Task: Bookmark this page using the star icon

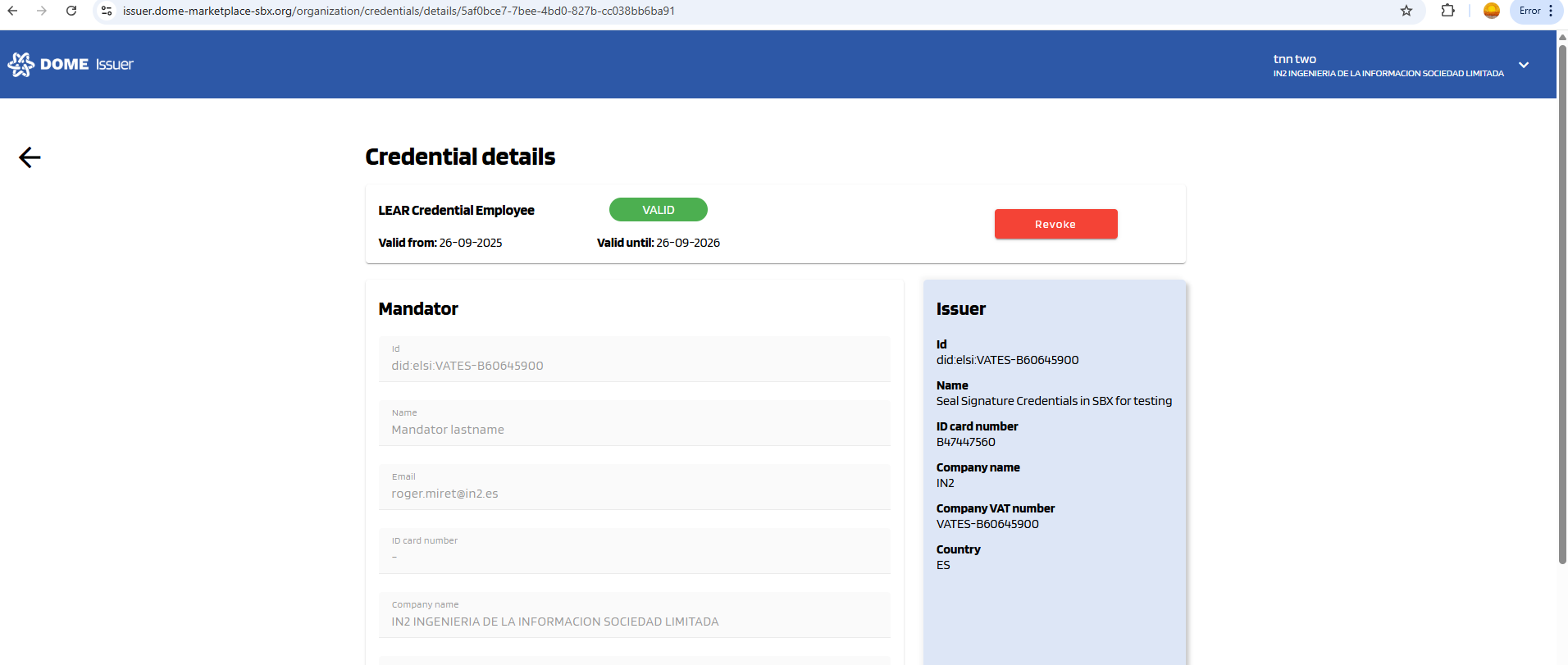Action: pyautogui.click(x=1406, y=11)
